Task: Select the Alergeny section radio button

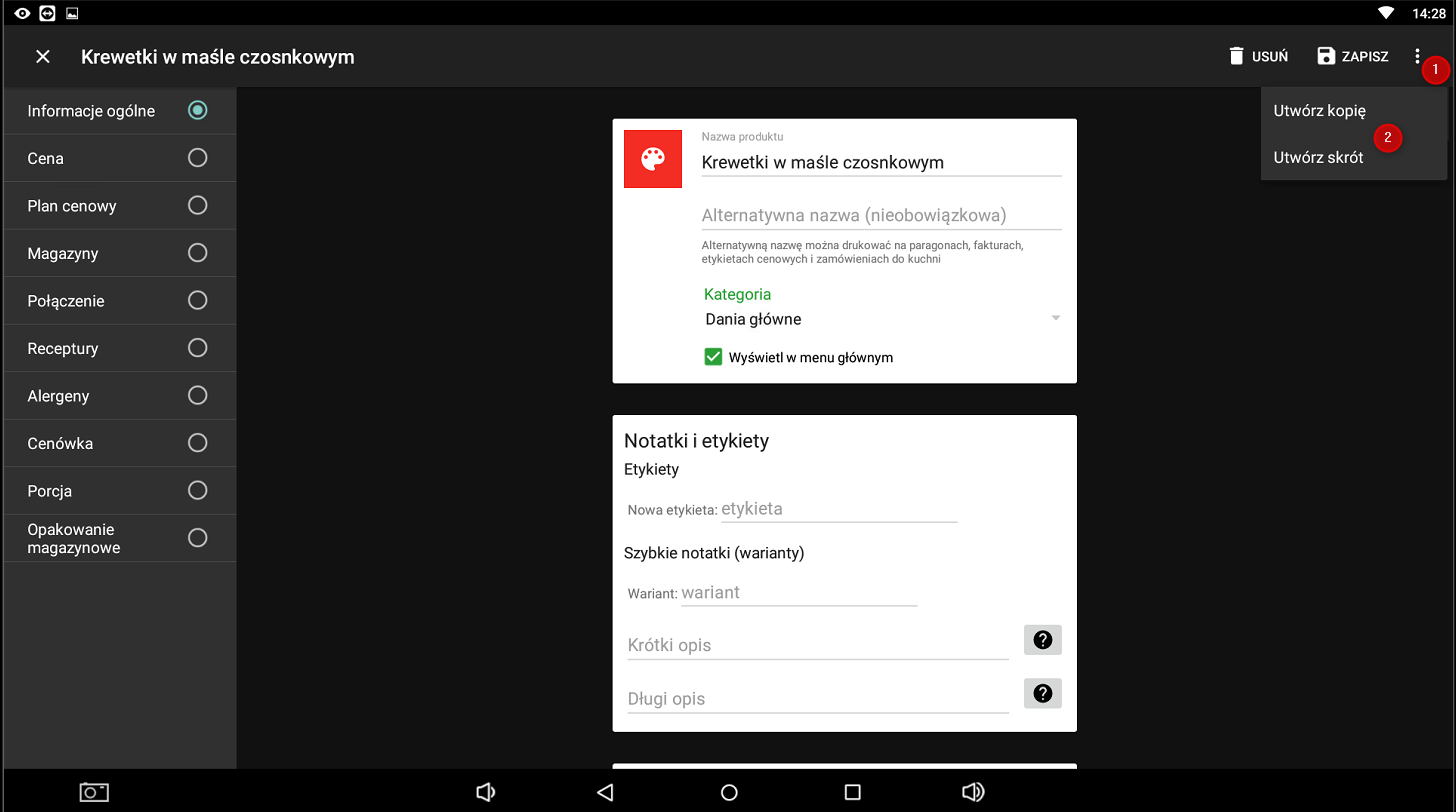Action: (x=198, y=396)
